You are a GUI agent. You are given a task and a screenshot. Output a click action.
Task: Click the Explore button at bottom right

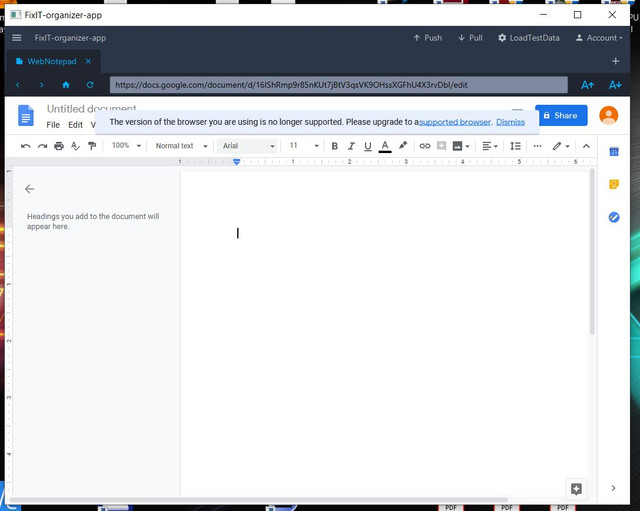(x=576, y=489)
